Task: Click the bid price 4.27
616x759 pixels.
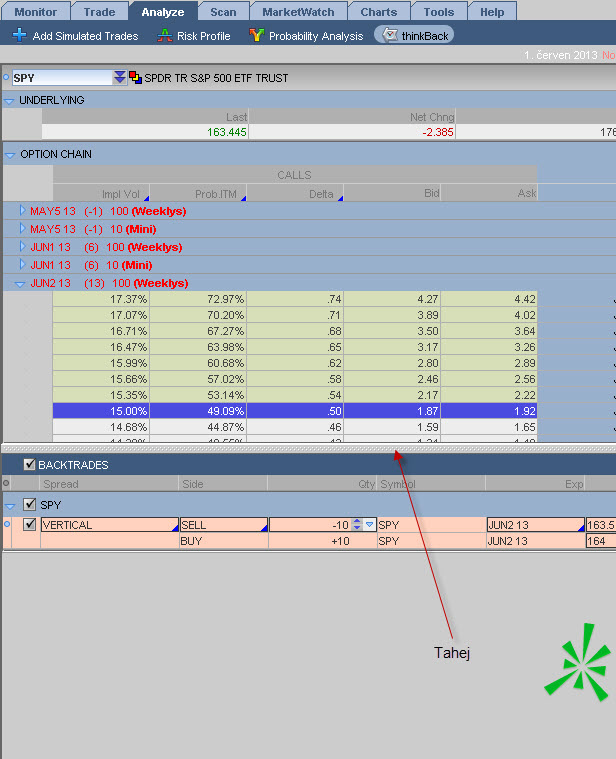Action: tap(428, 299)
